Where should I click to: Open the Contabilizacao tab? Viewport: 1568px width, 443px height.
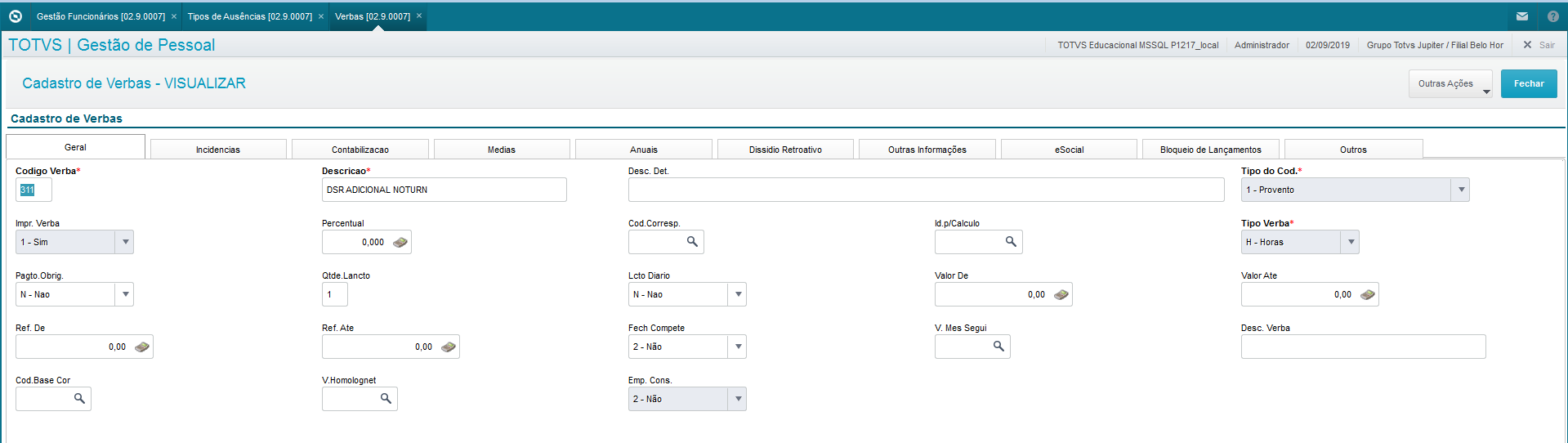(360, 150)
